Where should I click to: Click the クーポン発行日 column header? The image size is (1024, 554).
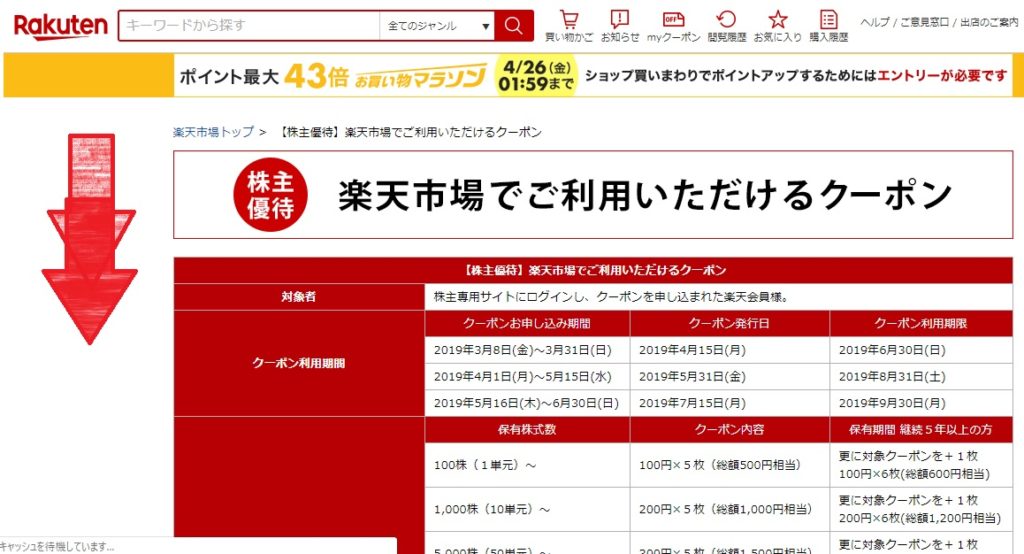729,323
